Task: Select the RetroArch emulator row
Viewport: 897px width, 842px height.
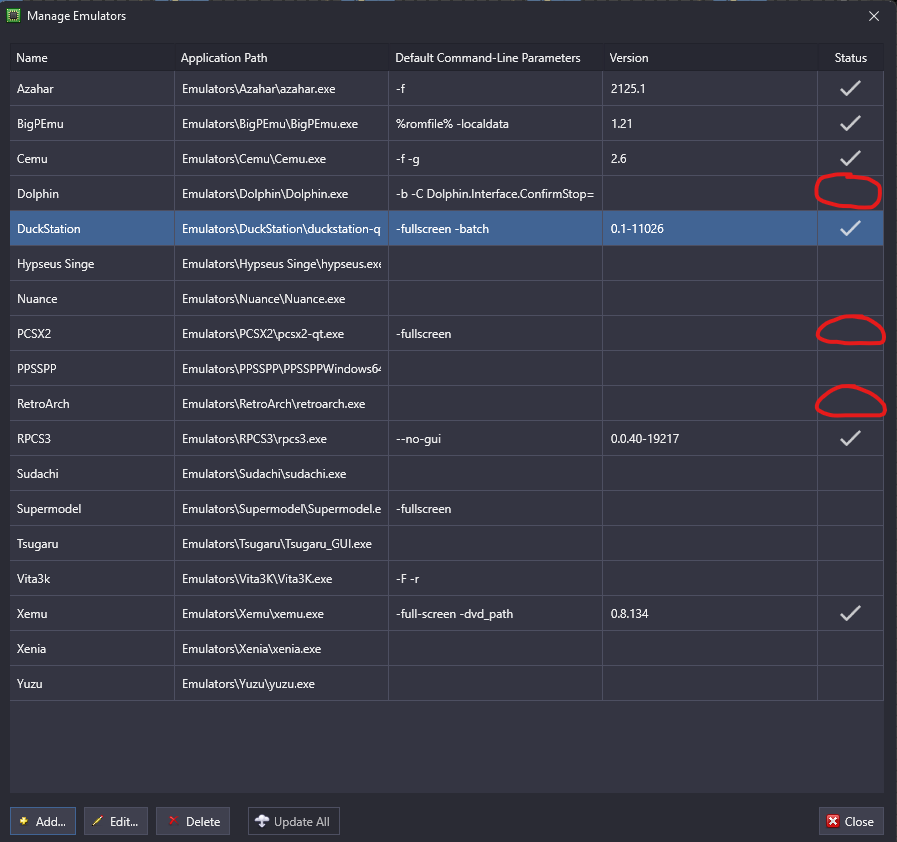Action: click(43, 404)
